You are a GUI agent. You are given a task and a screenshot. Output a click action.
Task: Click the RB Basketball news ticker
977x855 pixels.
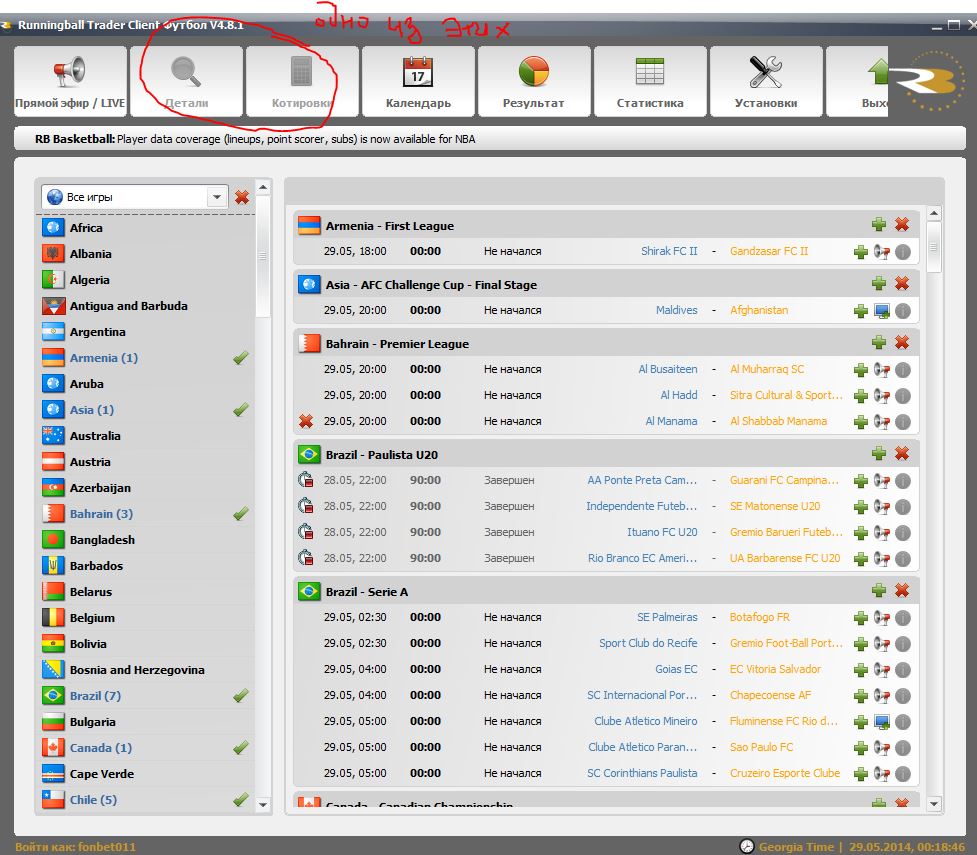click(490, 138)
